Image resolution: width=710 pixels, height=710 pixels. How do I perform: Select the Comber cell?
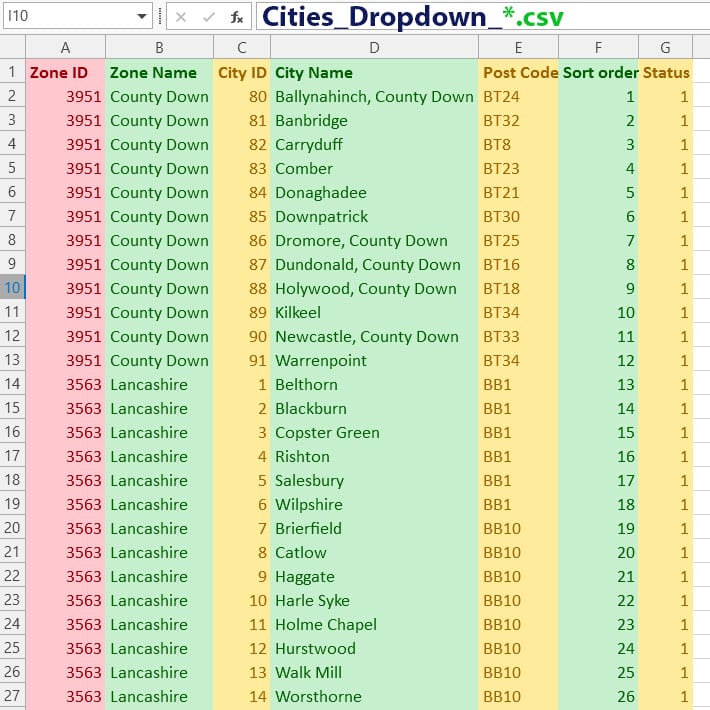click(374, 168)
